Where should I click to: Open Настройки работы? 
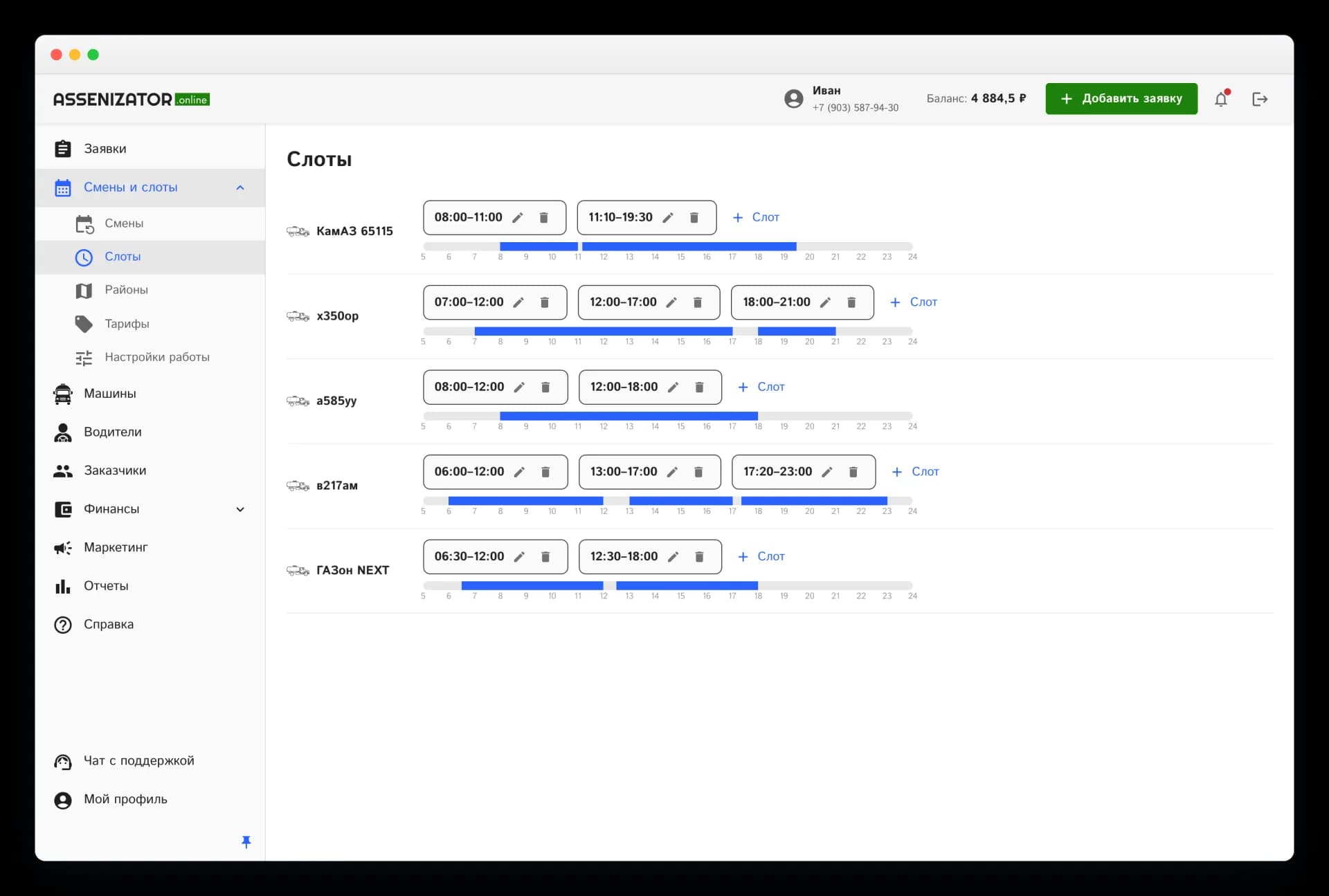coord(150,358)
